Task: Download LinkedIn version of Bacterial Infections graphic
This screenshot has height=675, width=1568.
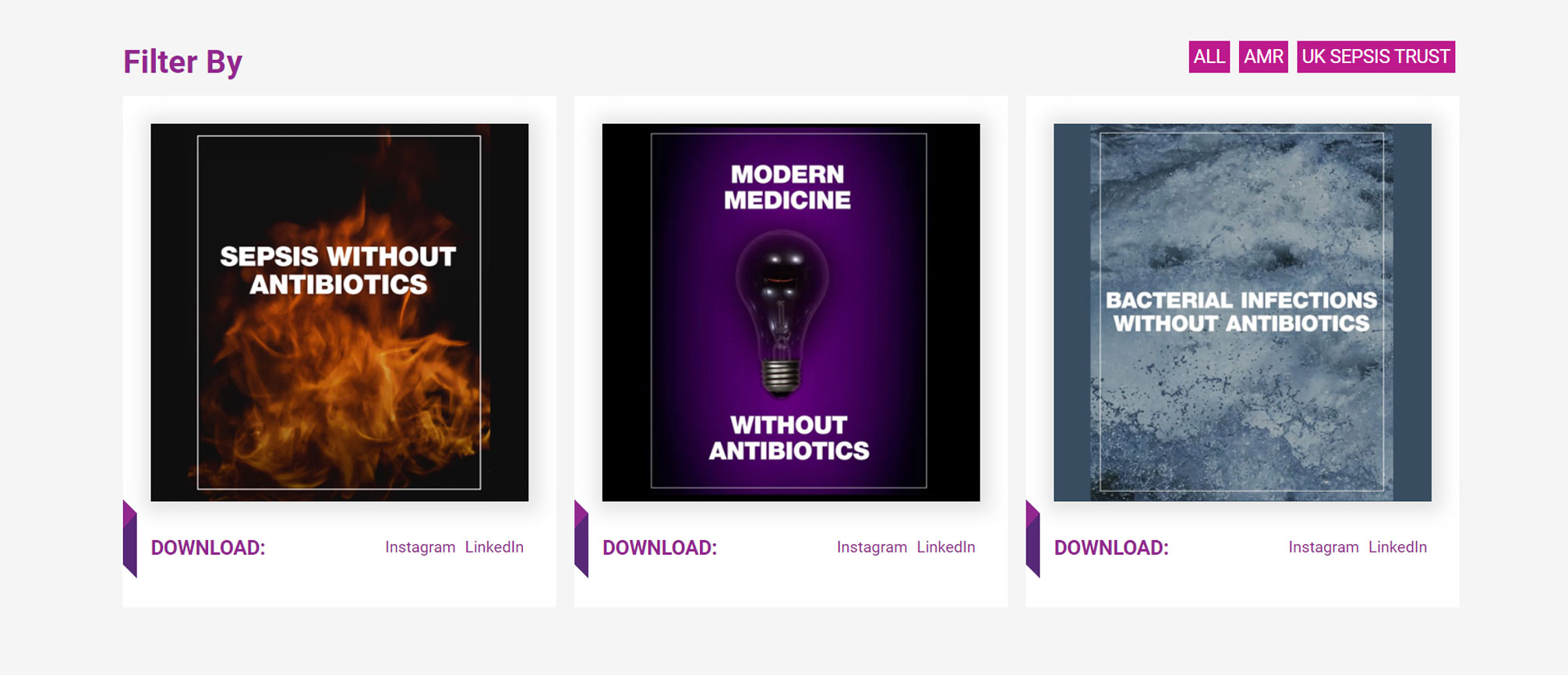Action: pyautogui.click(x=1397, y=547)
